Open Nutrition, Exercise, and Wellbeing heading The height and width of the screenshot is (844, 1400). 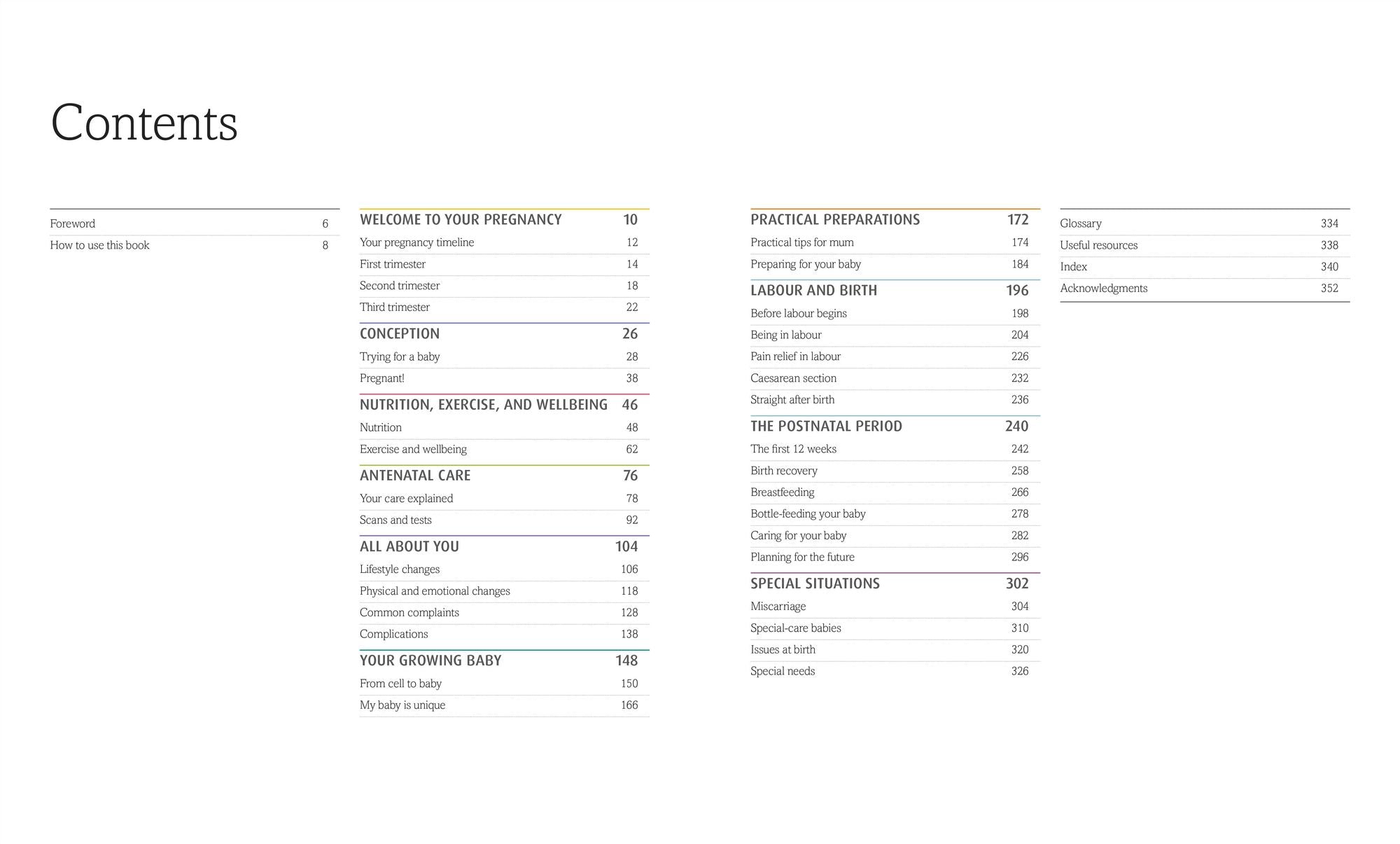click(x=483, y=405)
